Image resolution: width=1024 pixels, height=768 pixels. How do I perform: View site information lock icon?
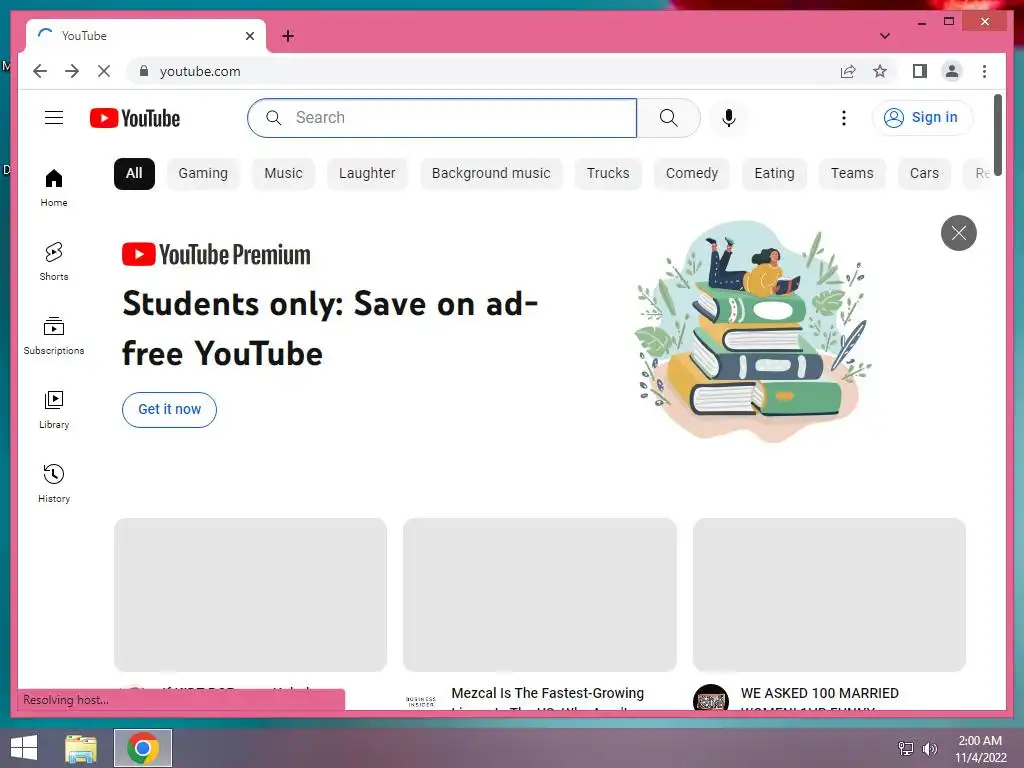pos(144,71)
